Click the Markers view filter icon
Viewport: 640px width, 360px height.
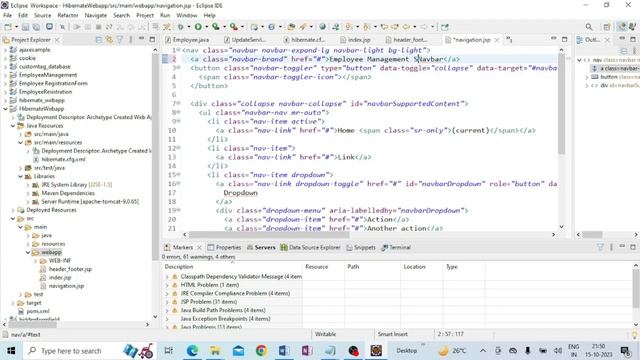[600, 247]
